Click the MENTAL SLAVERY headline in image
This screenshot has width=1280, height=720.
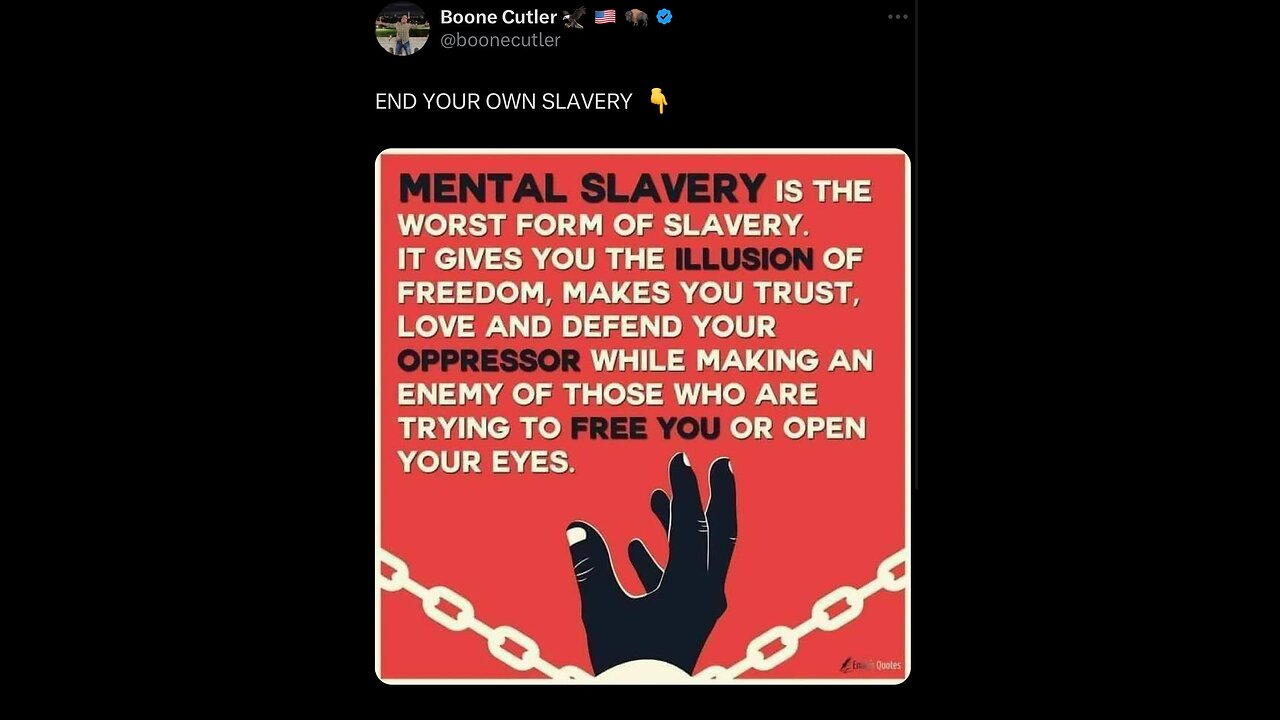[x=582, y=188]
